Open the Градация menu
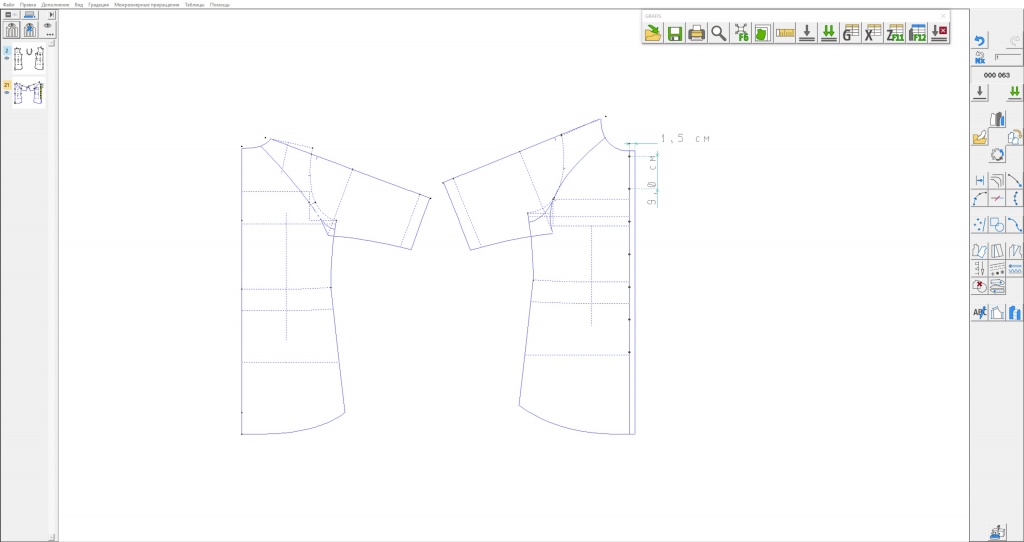Image resolution: width=1024 pixels, height=542 pixels. coord(98,5)
